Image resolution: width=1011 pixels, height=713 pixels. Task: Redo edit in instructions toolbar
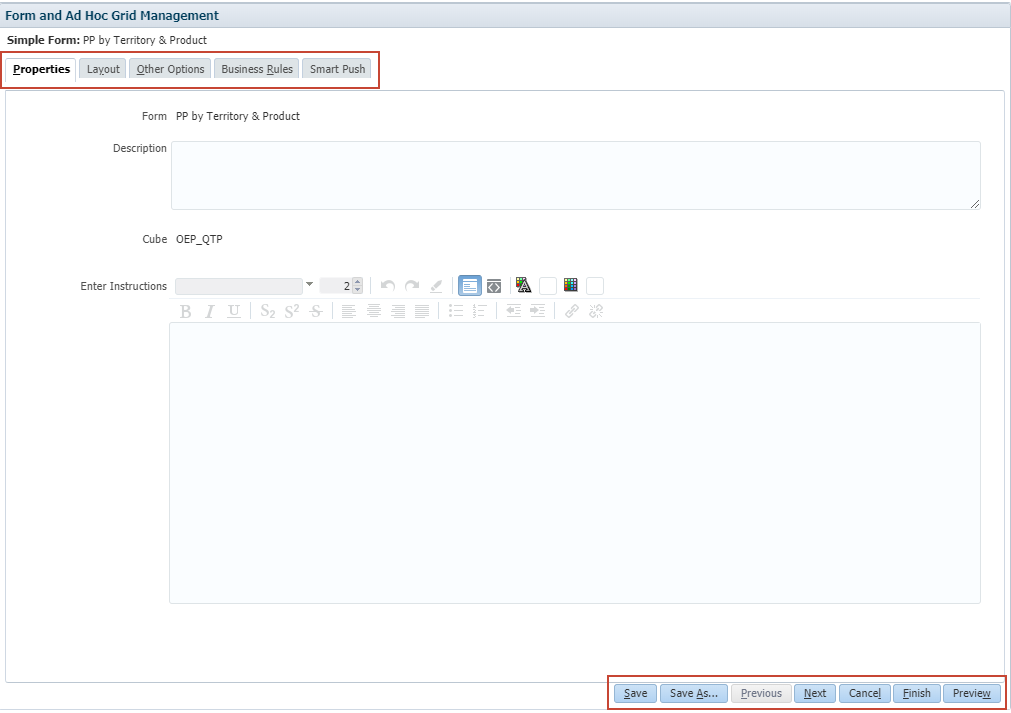412,286
